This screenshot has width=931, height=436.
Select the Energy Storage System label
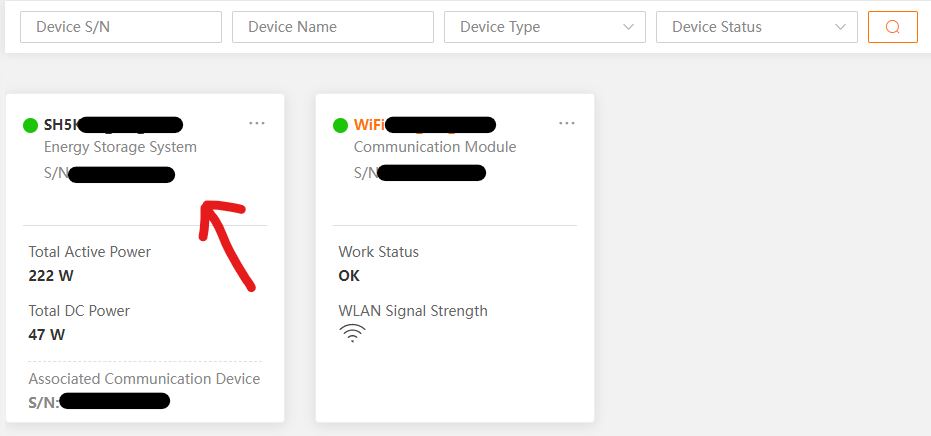click(x=120, y=147)
